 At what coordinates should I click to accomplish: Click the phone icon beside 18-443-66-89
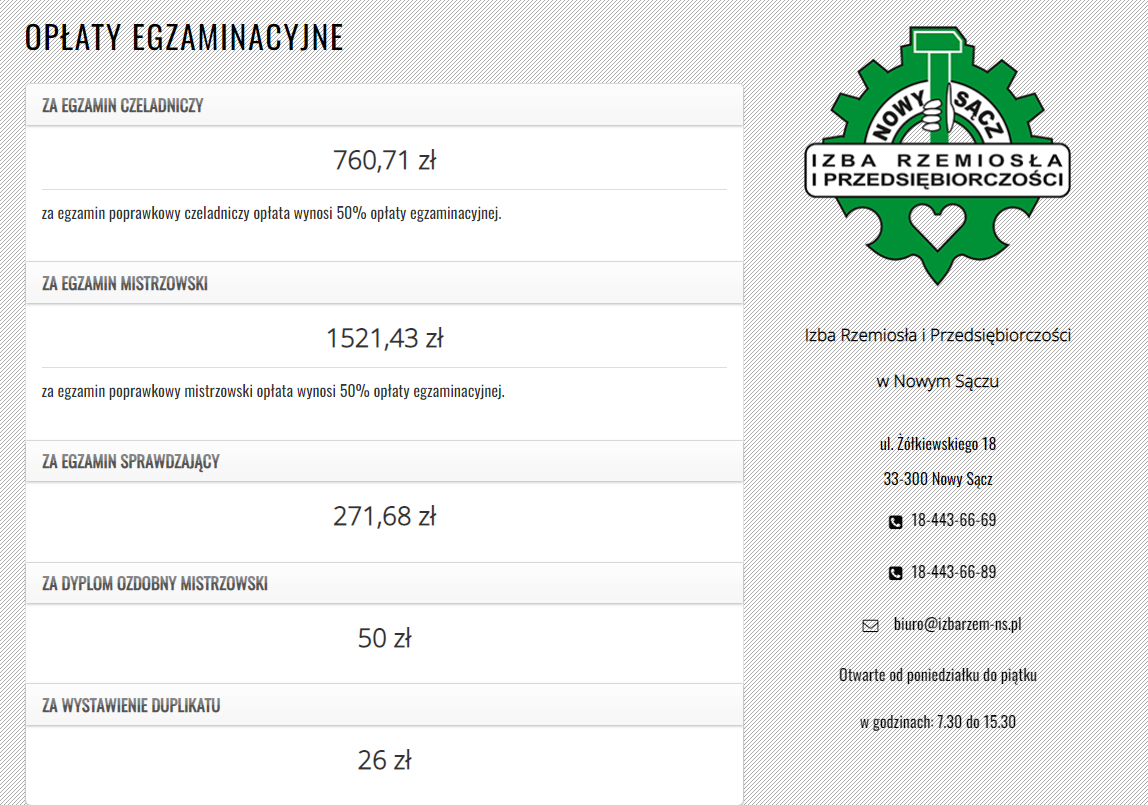pyautogui.click(x=895, y=573)
